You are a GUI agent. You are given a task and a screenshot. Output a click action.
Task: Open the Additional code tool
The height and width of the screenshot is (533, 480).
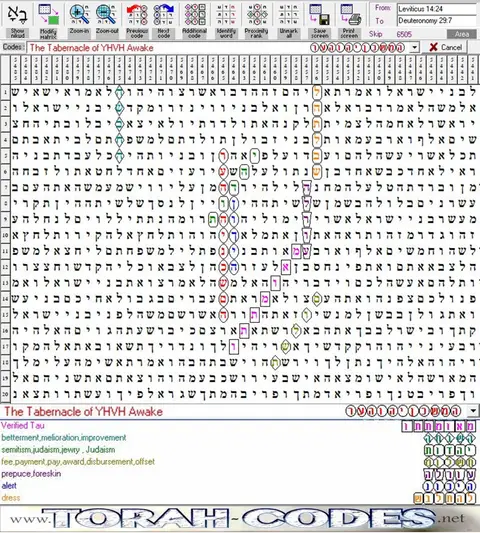click(194, 20)
